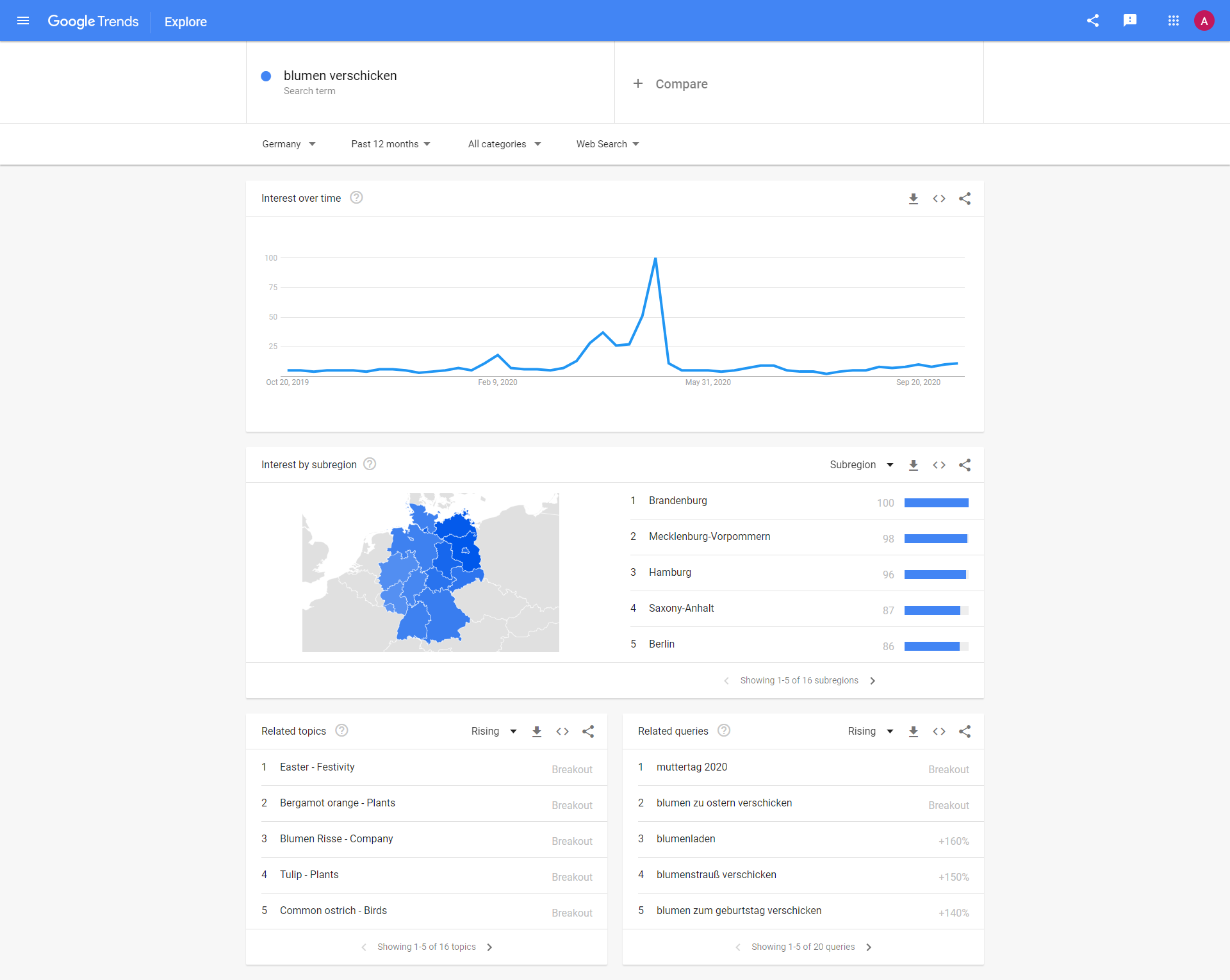Download Related queries data
The width and height of the screenshot is (1230, 980).
[x=914, y=731]
